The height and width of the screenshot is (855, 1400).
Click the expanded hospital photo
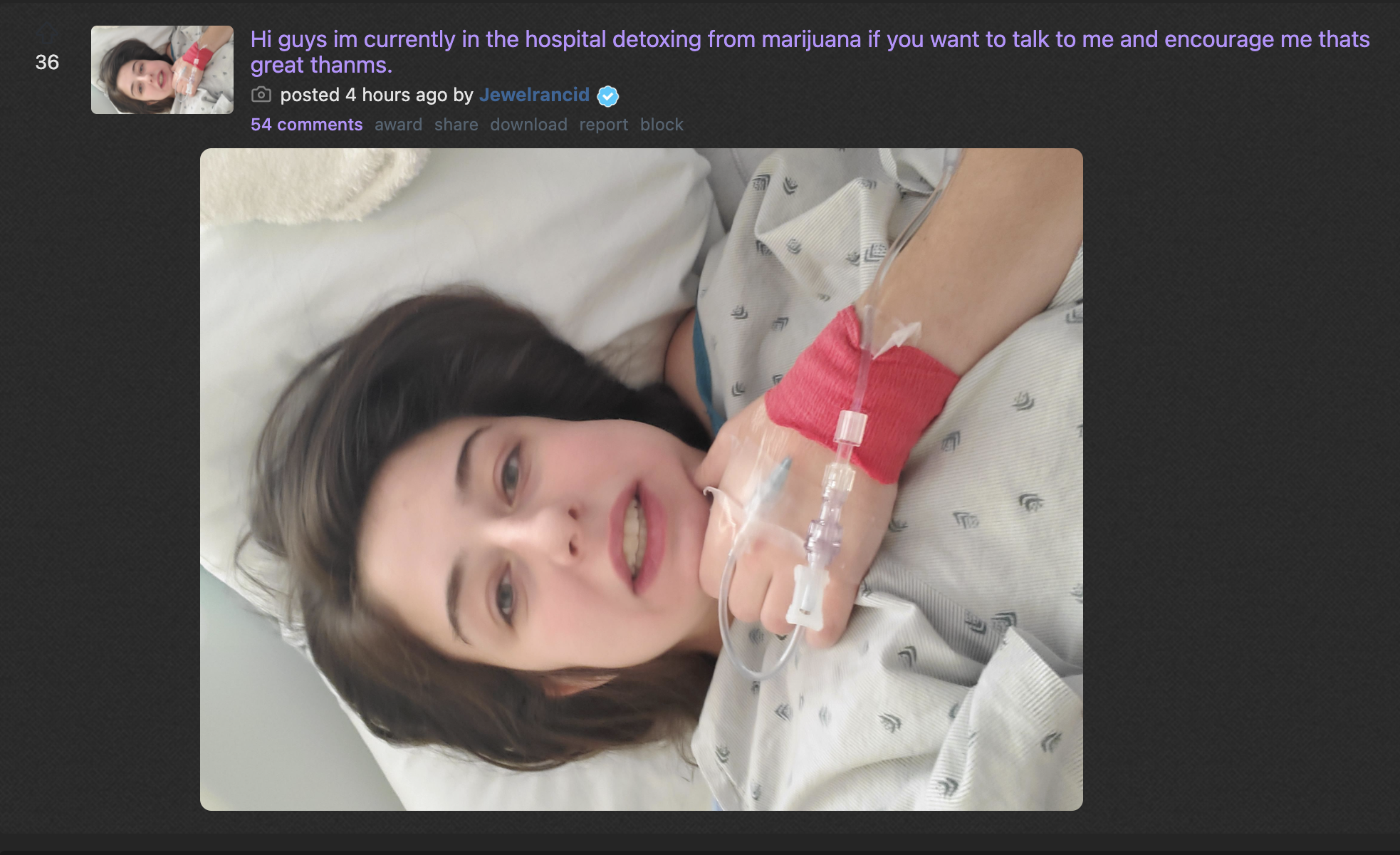click(x=641, y=480)
